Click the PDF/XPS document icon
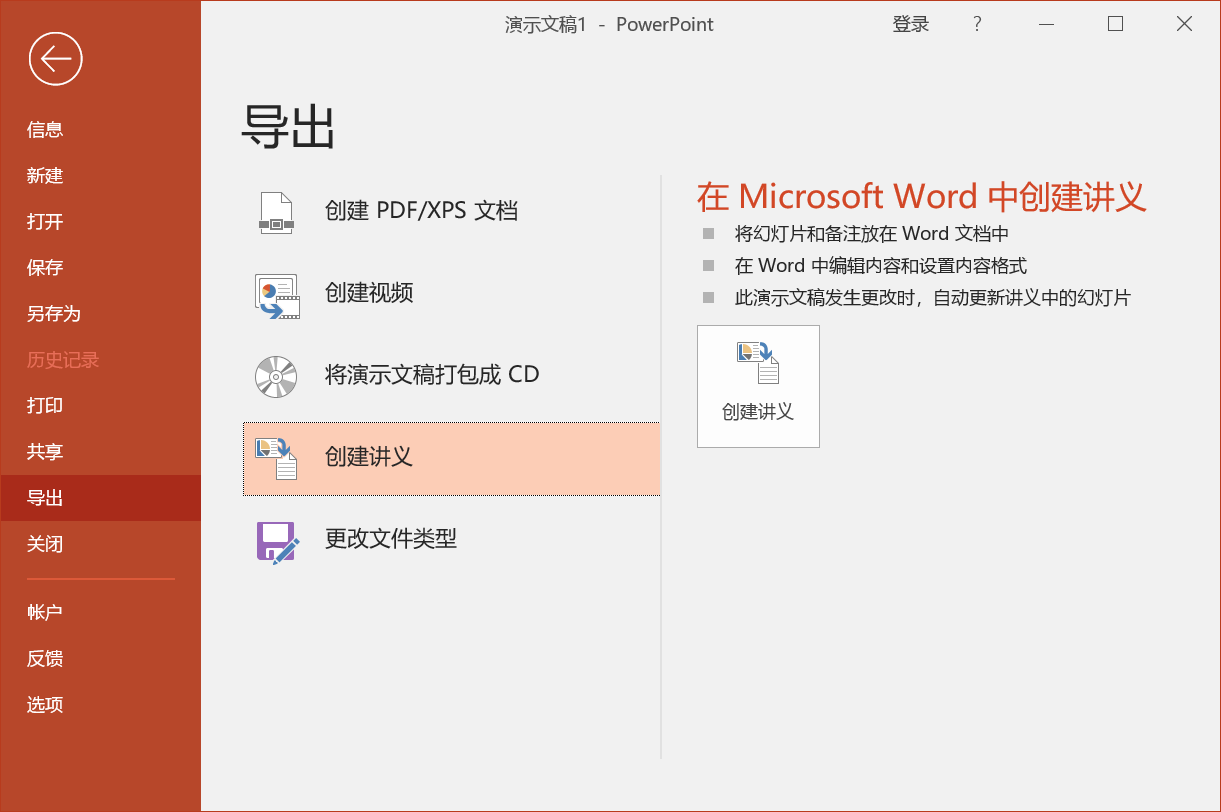The image size is (1221, 812). [276, 212]
